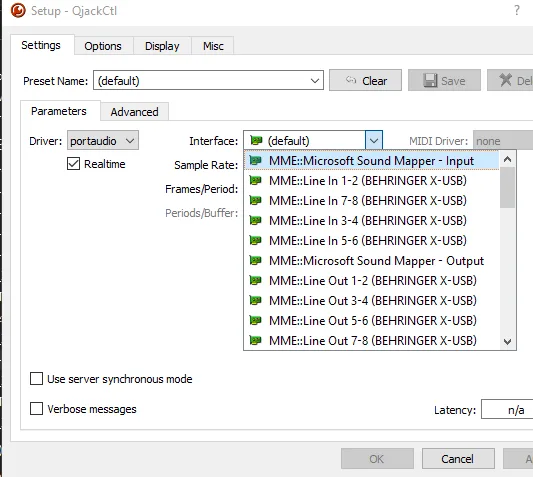Select MME::Line Out 1-2 (BEHRINGER X-USB)
The height and width of the screenshot is (477, 533).
coord(371,281)
